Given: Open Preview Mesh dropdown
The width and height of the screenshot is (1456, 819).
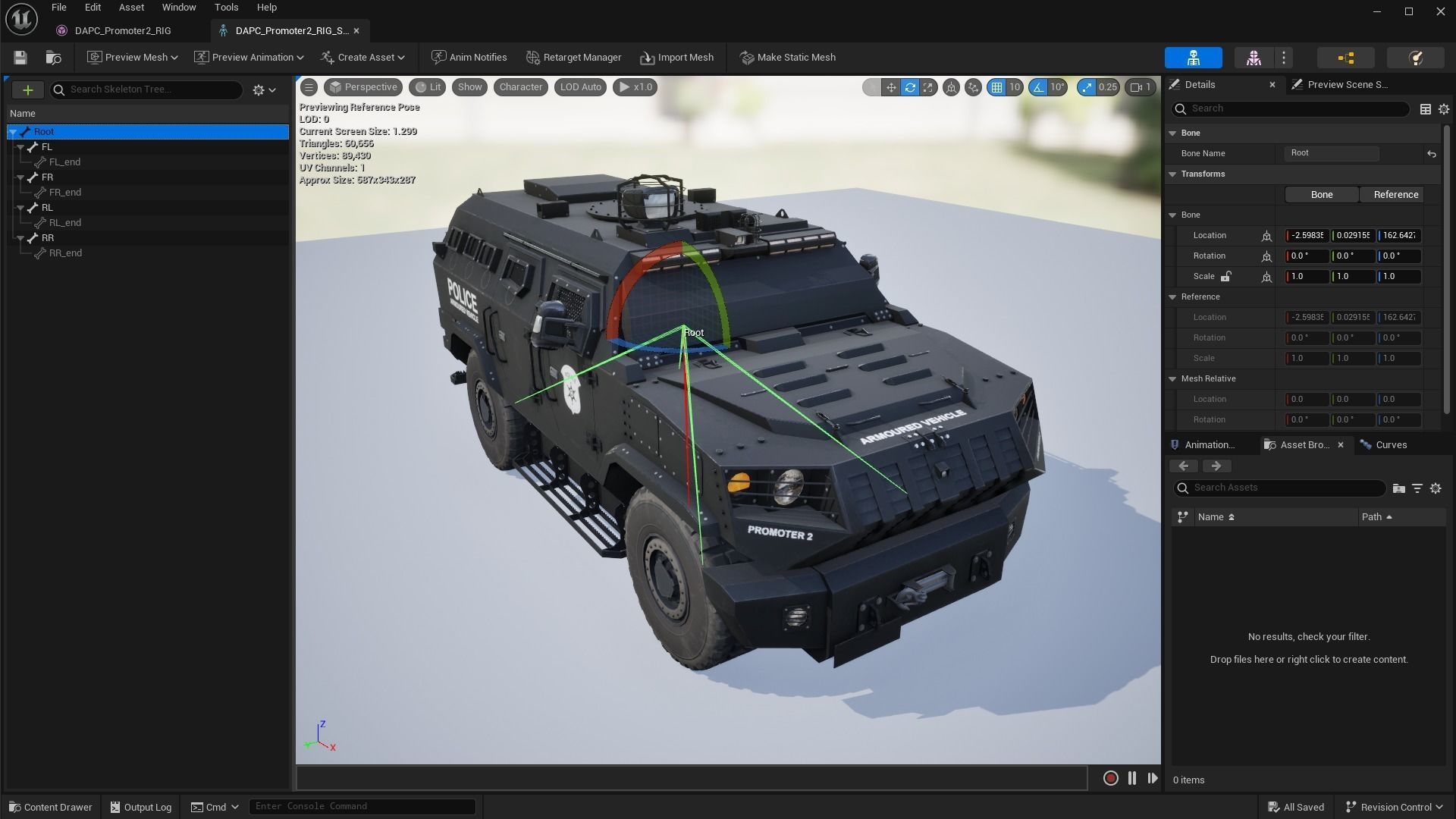Looking at the screenshot, I should click(133, 58).
